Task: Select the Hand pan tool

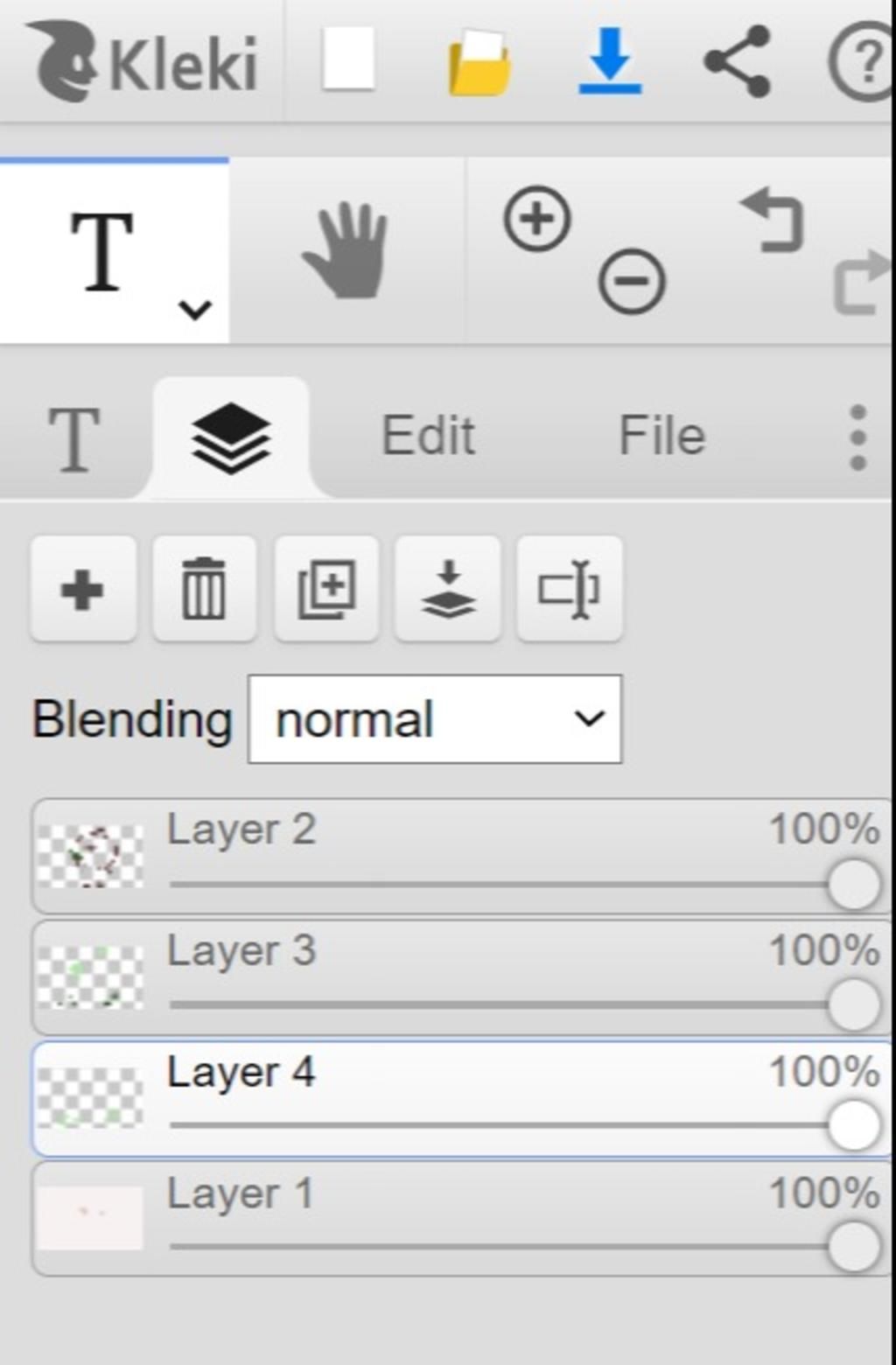Action: [346, 250]
